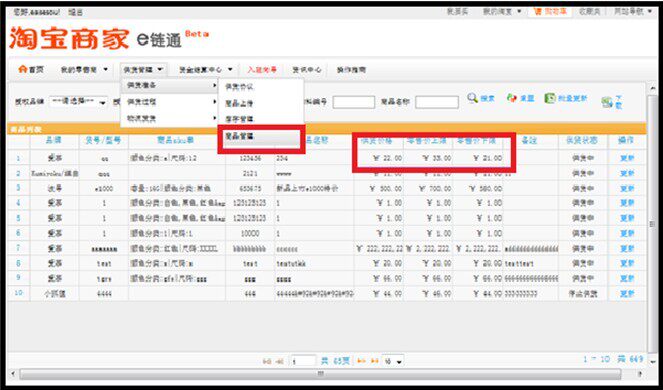This screenshot has height=390, width=663.
Task: Click the magnifier search icon
Action: [x=472, y=98]
